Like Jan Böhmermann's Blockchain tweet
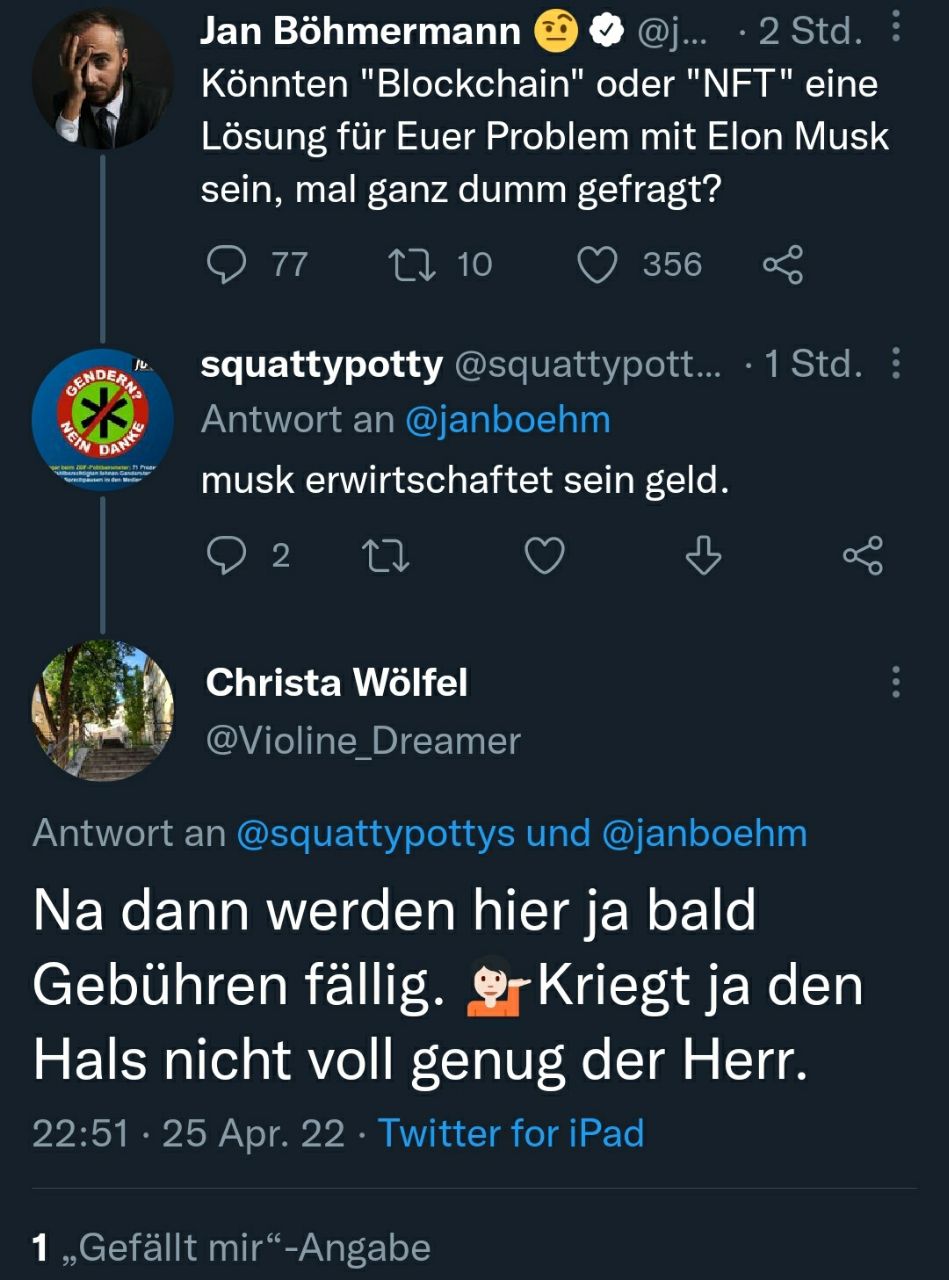 tap(598, 265)
